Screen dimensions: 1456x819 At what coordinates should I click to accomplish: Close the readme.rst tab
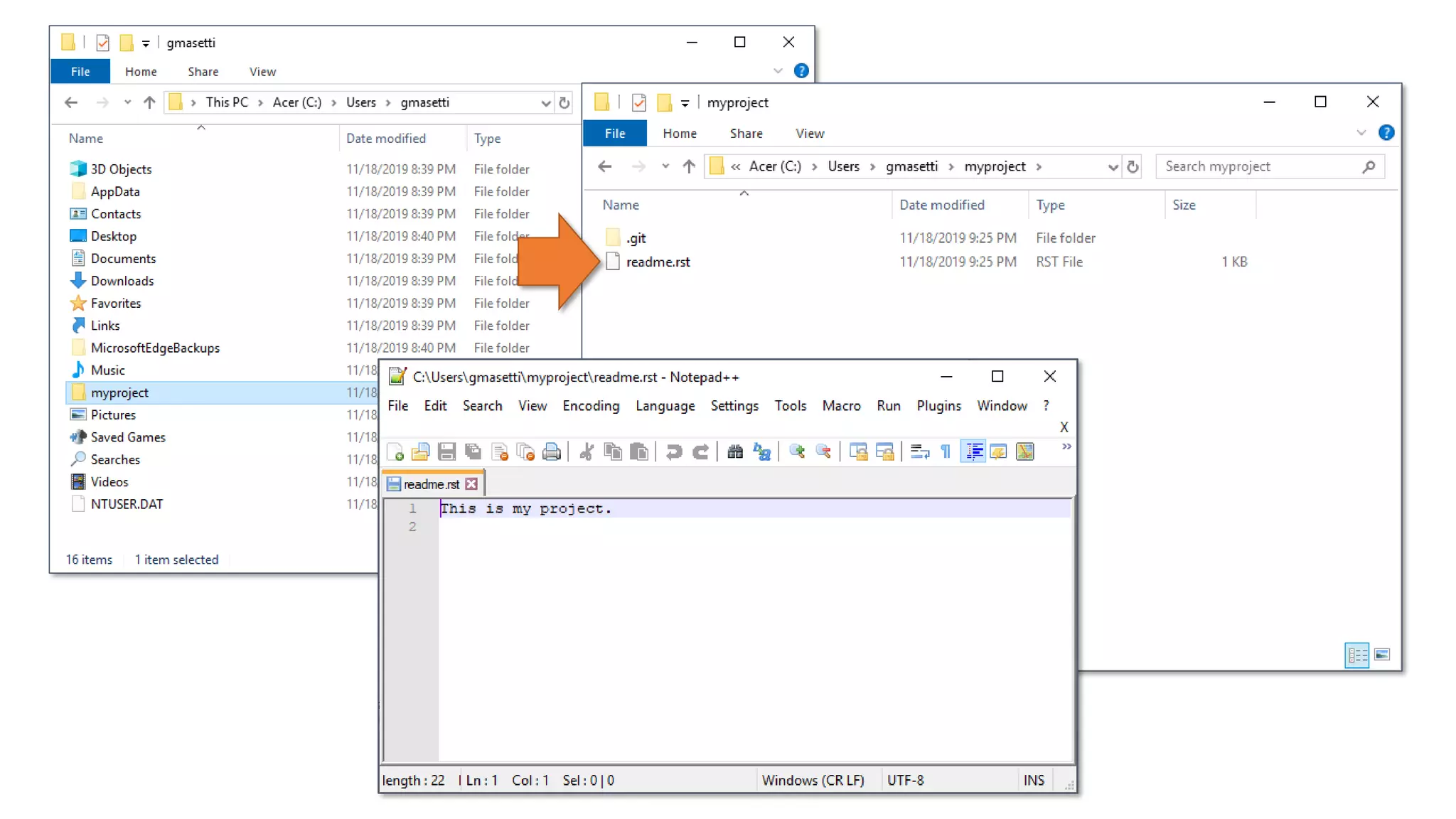click(x=471, y=484)
